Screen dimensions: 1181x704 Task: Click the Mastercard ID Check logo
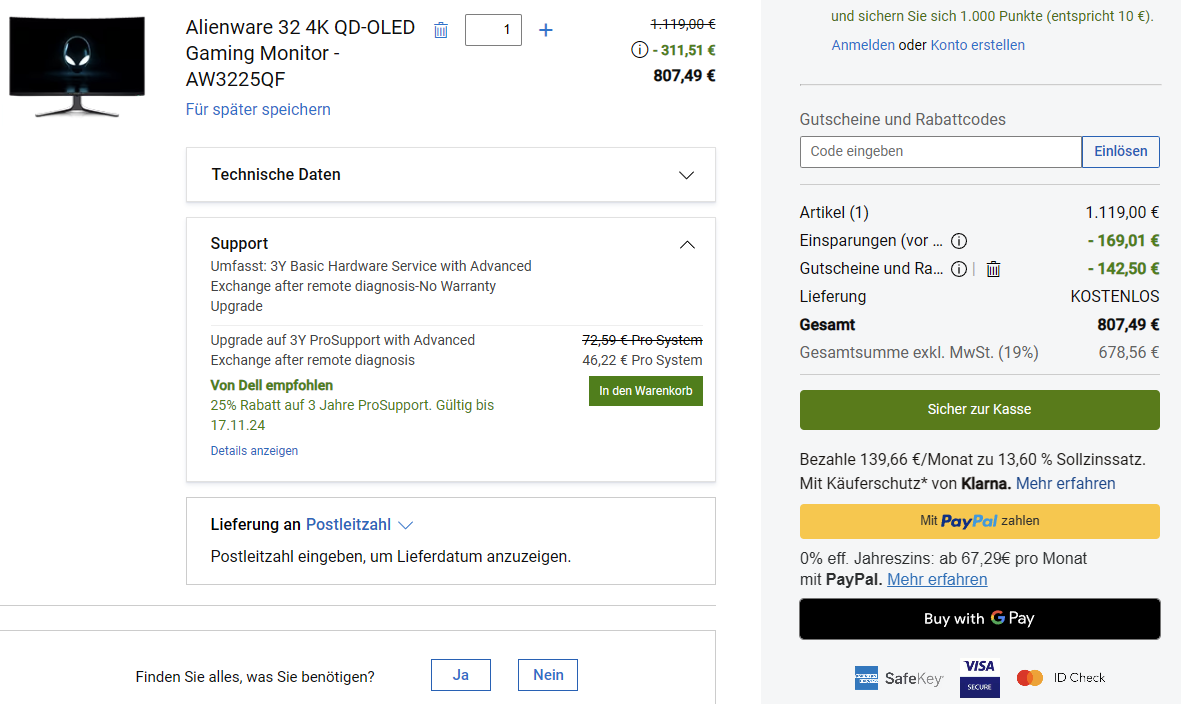coord(1060,678)
